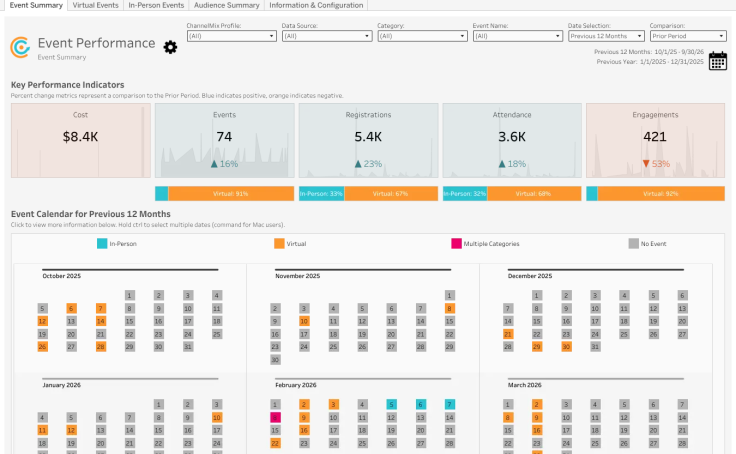Click the Events Virtual 91% bar

(231, 193)
